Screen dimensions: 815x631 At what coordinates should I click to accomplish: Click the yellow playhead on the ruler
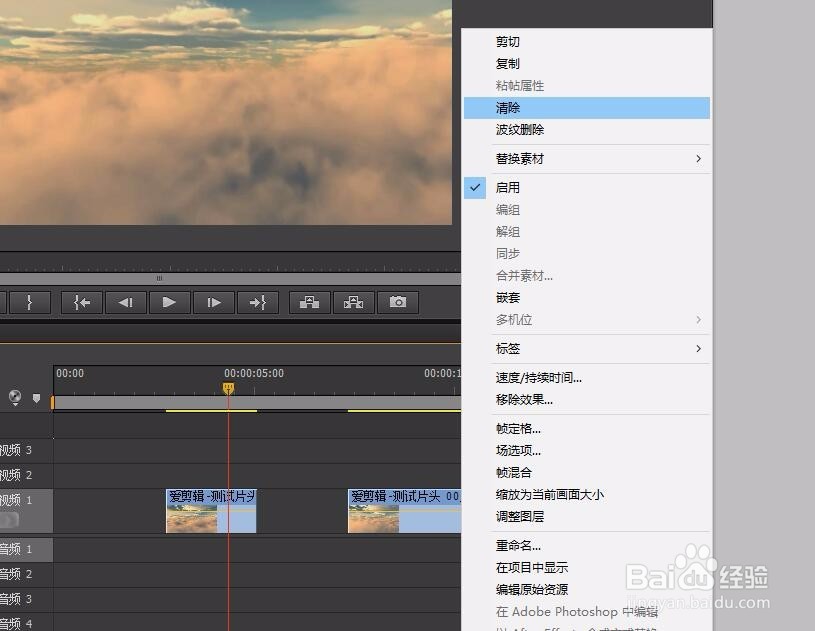(228, 388)
